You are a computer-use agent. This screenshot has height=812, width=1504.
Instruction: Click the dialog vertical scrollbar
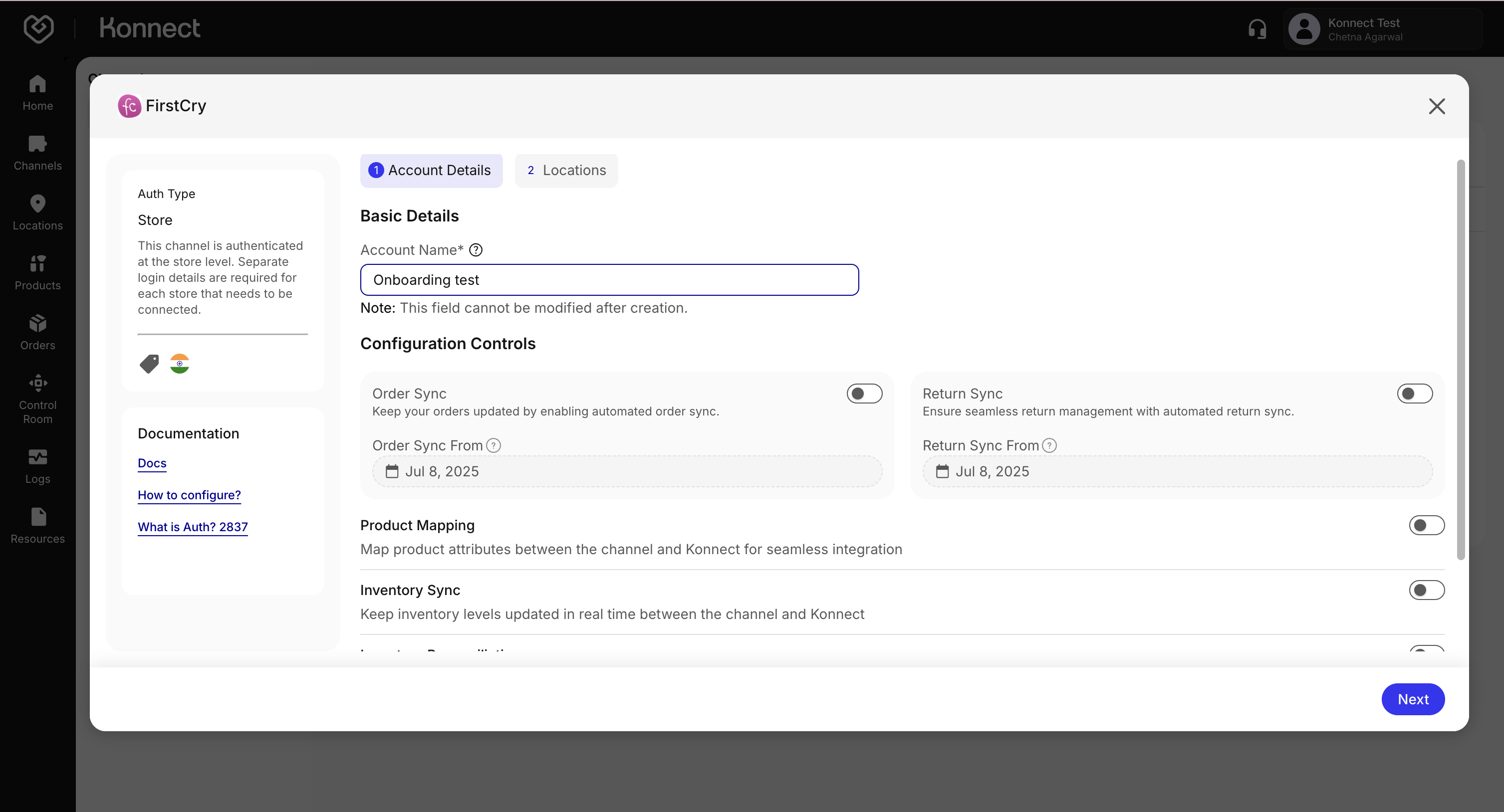pyautogui.click(x=1460, y=360)
